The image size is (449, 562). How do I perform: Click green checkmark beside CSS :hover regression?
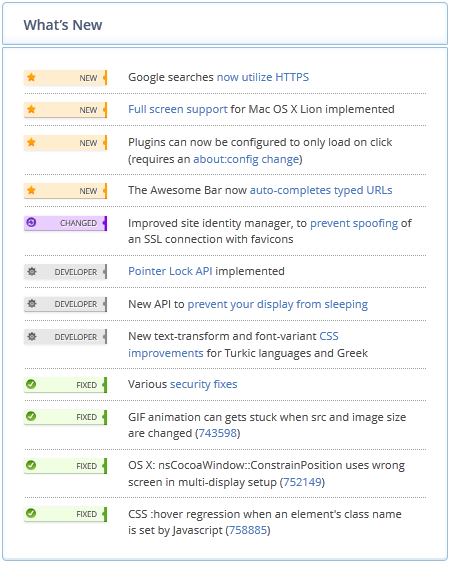(x=31, y=513)
